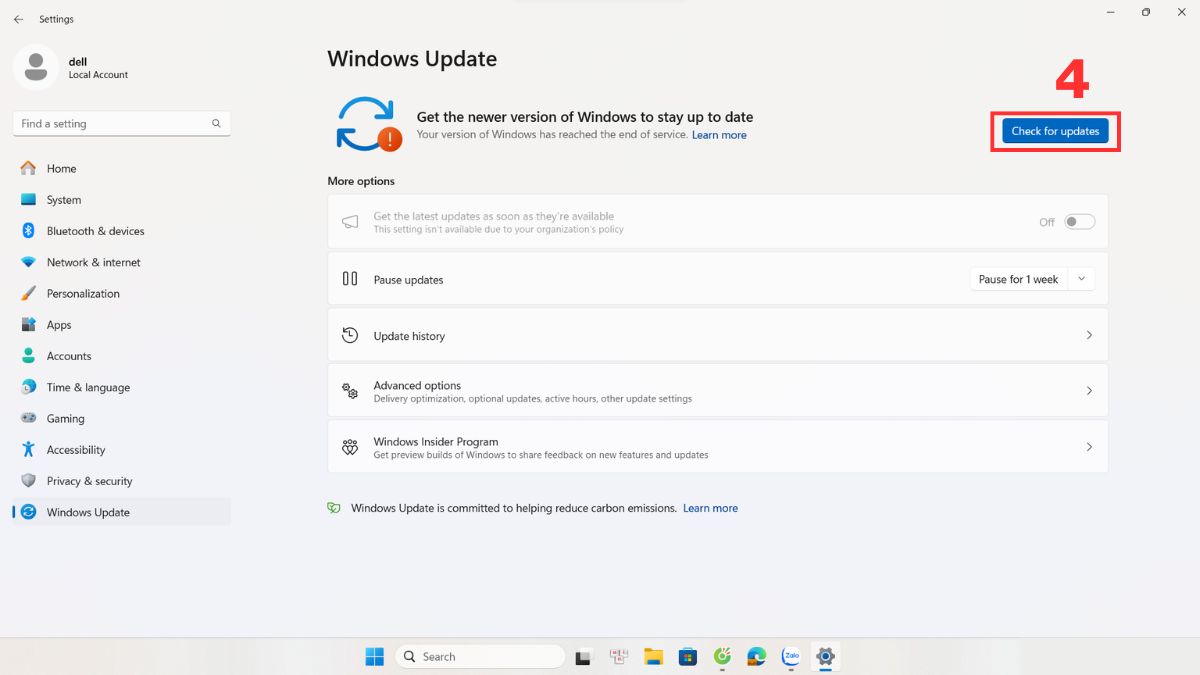Image resolution: width=1200 pixels, height=675 pixels.
Task: Expand the Advanced options section
Action: [718, 390]
